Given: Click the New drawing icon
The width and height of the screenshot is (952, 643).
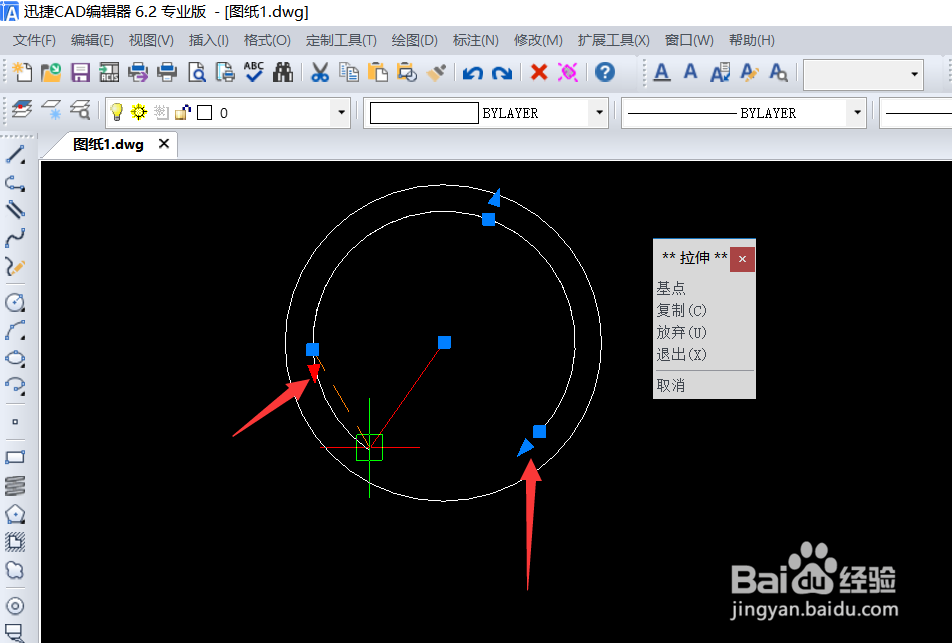Looking at the screenshot, I should pyautogui.click(x=22, y=72).
